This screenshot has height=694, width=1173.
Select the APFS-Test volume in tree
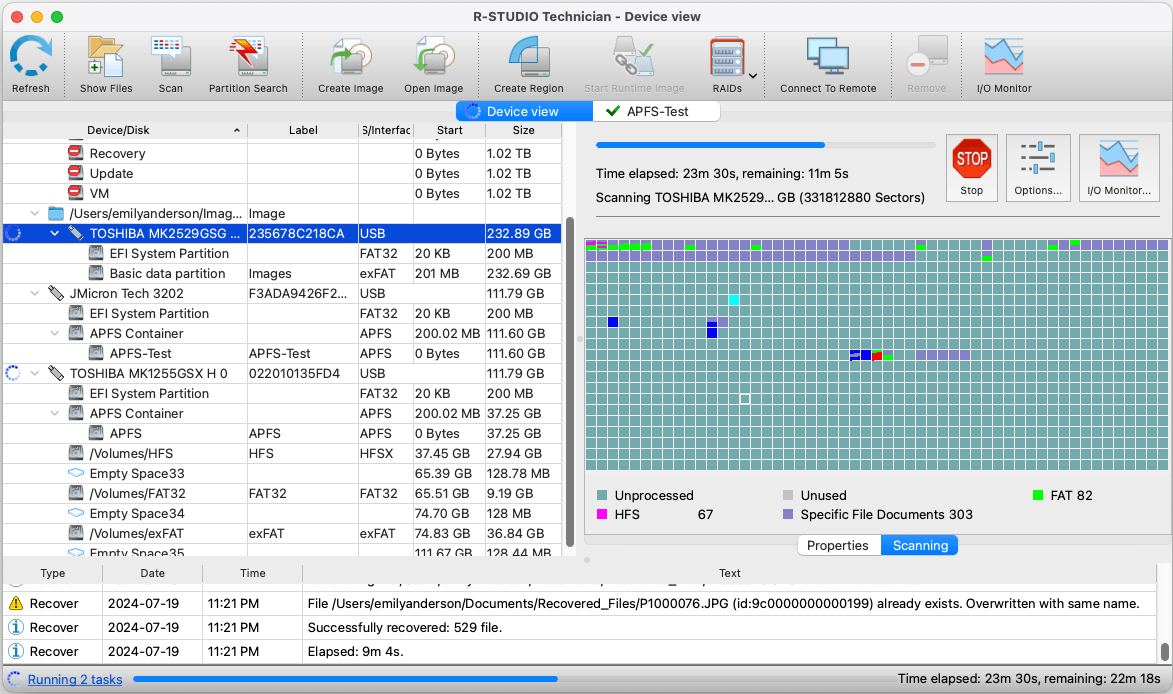coord(282,353)
